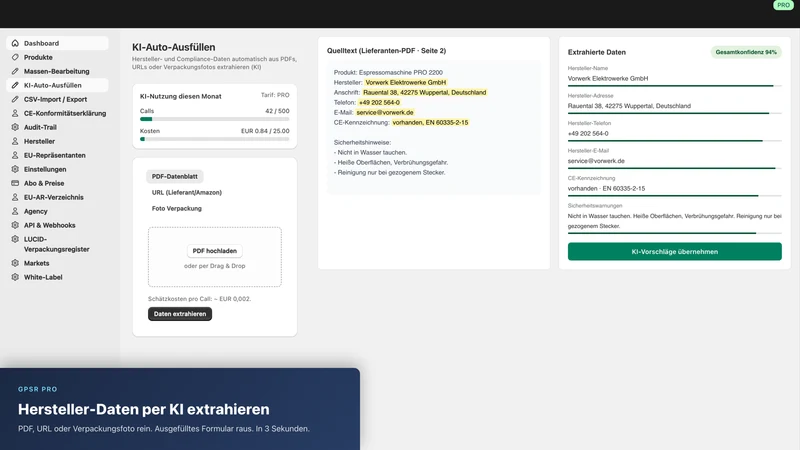The height and width of the screenshot is (450, 800).
Task: Click the API & Webhooks gear icon
Action: coord(15,225)
